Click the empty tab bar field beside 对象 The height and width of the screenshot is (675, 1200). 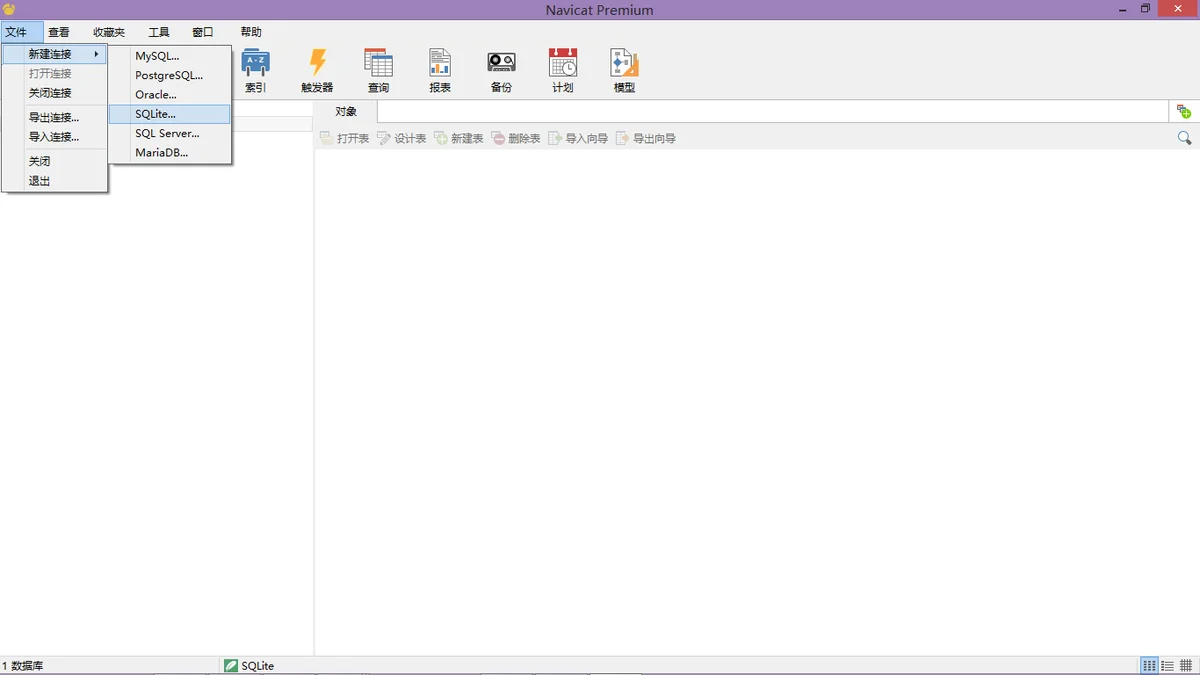click(772, 112)
